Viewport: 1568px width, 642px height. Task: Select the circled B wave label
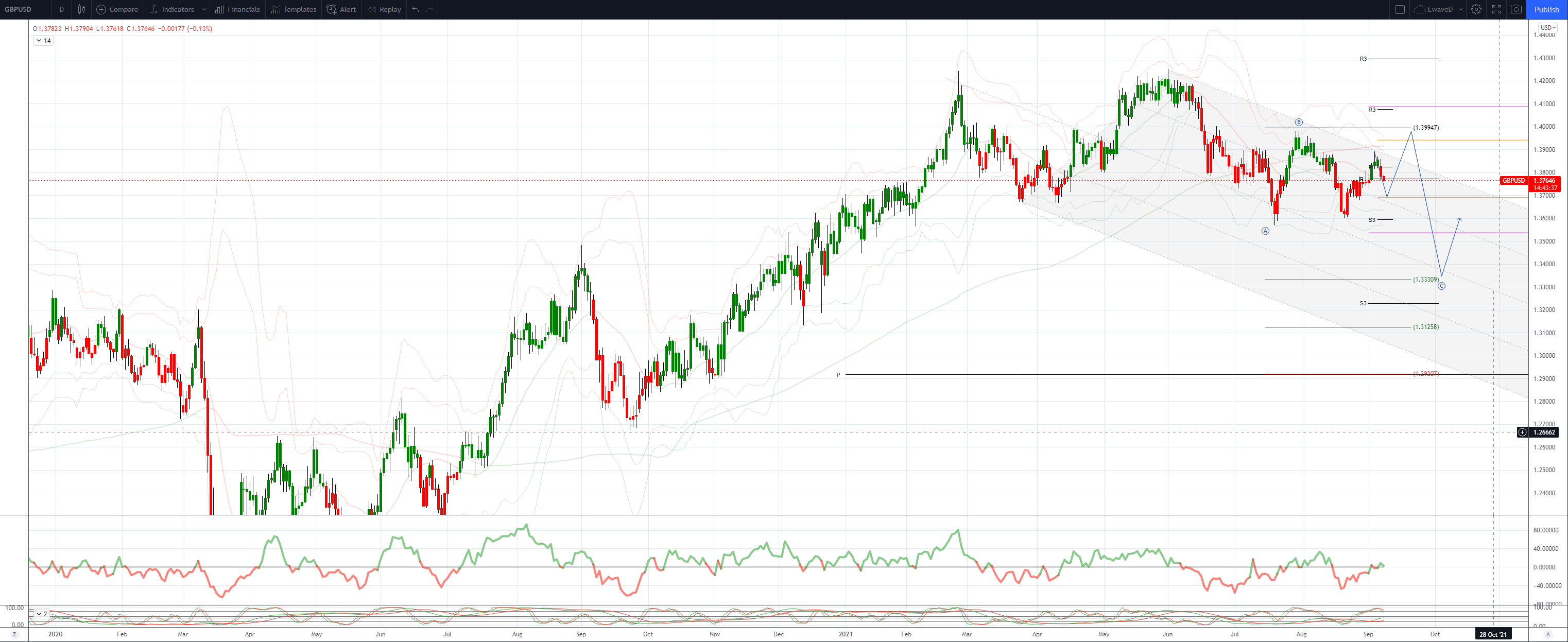[x=1298, y=123]
